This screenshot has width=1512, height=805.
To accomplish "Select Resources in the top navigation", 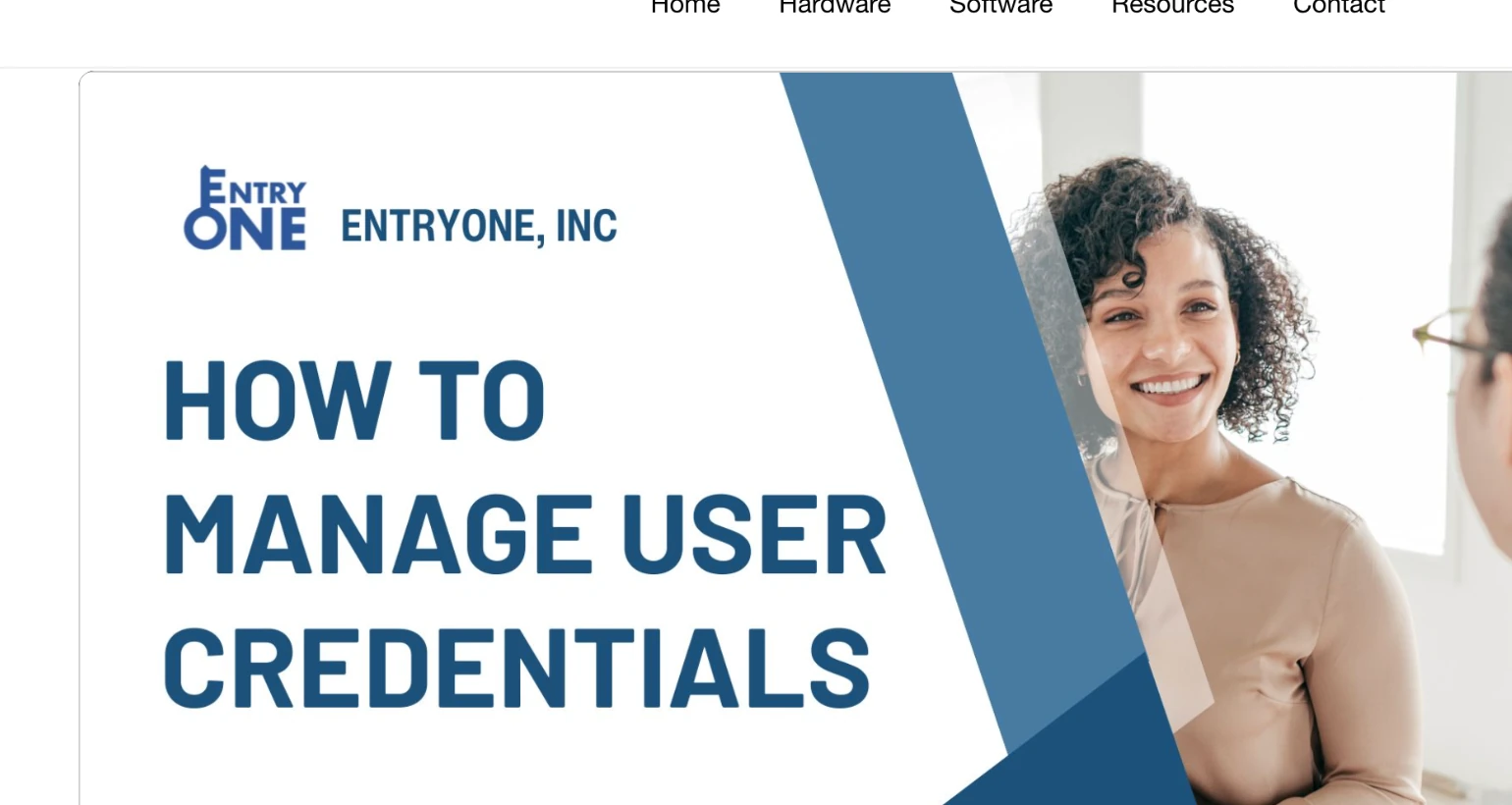I will pyautogui.click(x=1172, y=7).
